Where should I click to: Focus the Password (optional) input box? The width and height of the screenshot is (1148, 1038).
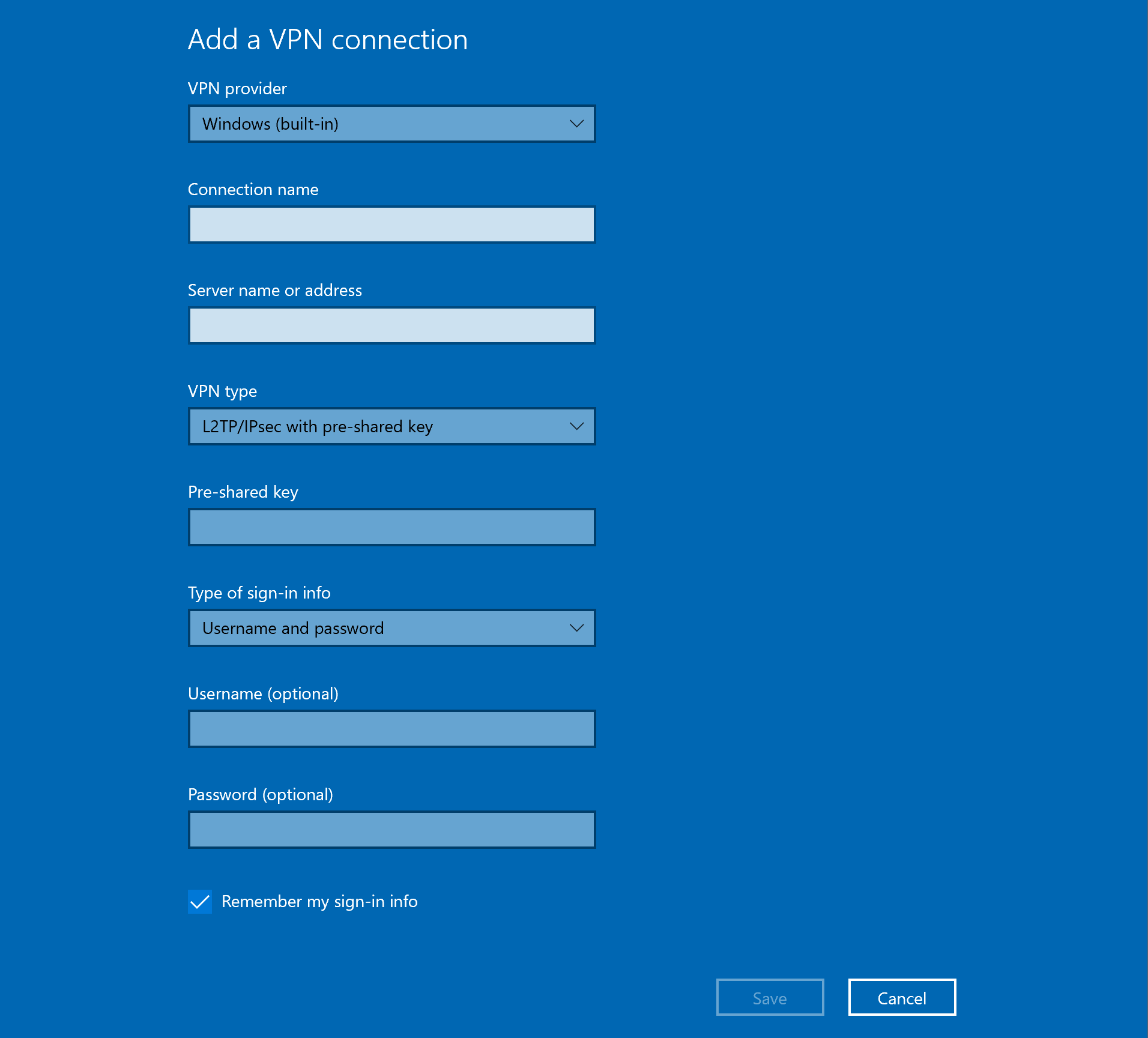click(391, 830)
